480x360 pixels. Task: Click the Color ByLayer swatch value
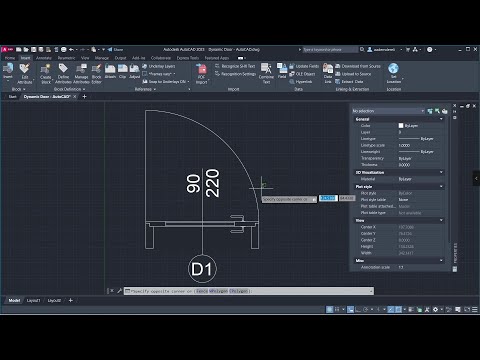(408, 126)
